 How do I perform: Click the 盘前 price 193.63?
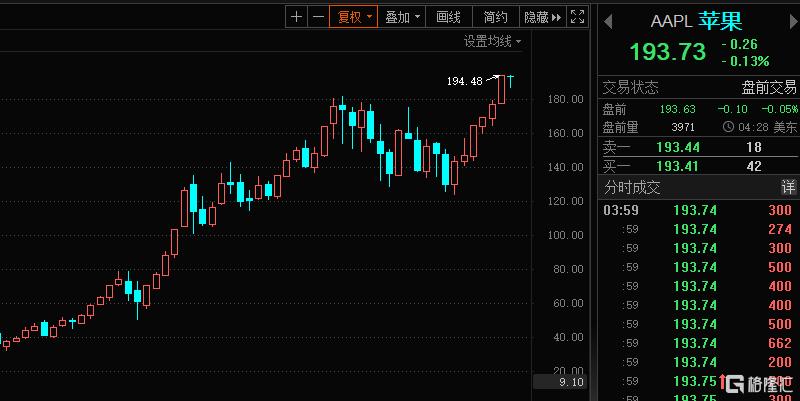677,109
